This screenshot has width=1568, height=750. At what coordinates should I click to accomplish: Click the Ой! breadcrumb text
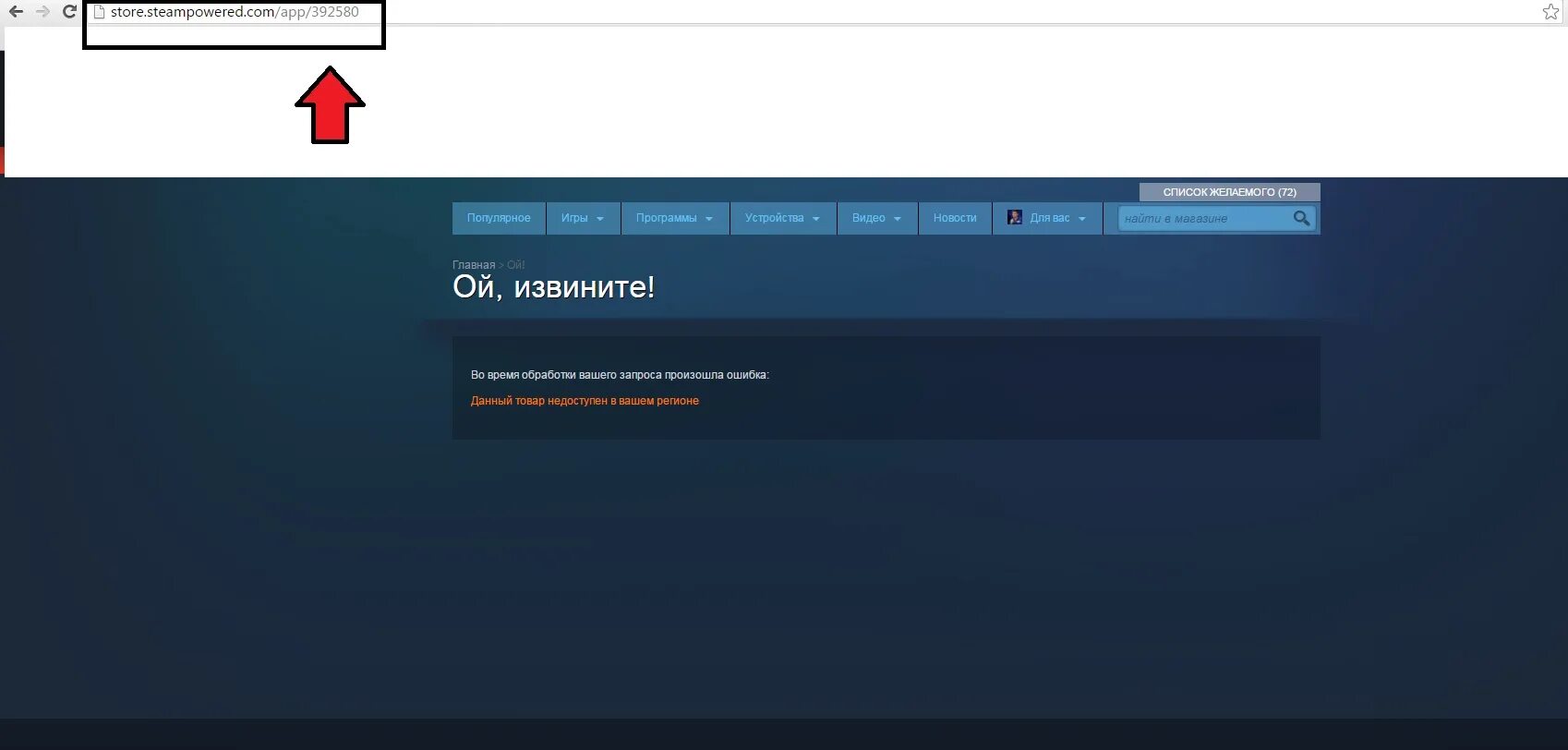coord(516,265)
